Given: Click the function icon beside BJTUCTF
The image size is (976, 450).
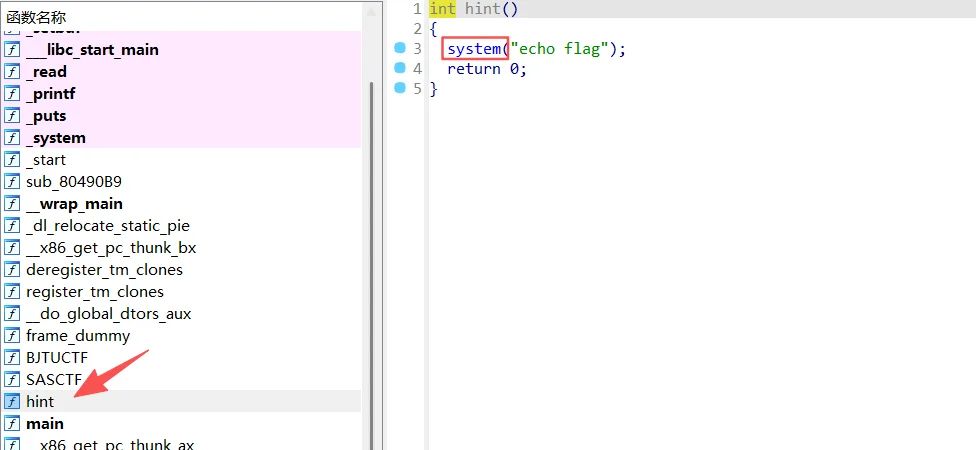Looking at the screenshot, I should (12, 358).
